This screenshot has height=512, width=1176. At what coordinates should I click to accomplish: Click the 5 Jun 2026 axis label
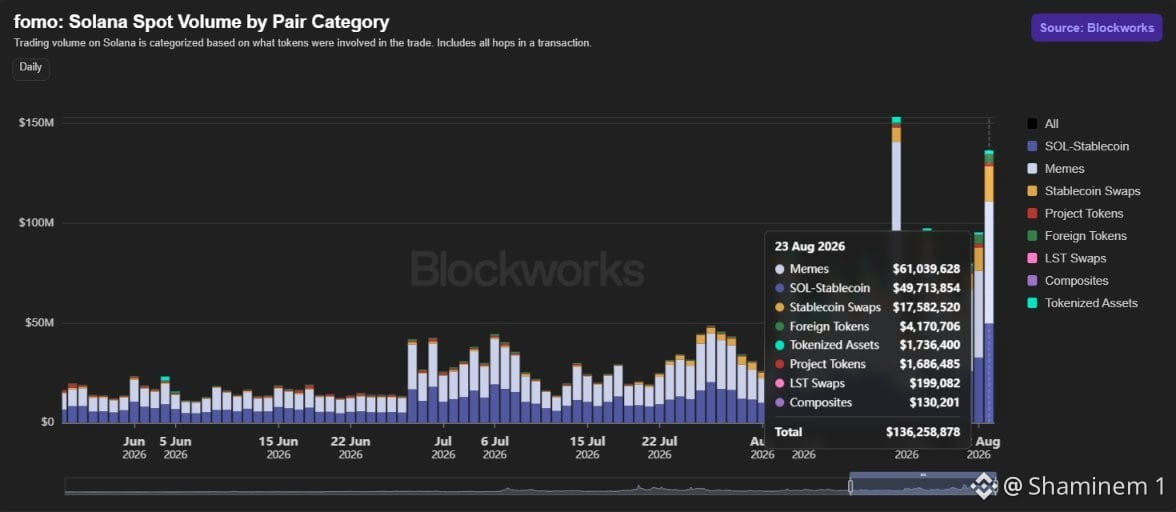176,448
